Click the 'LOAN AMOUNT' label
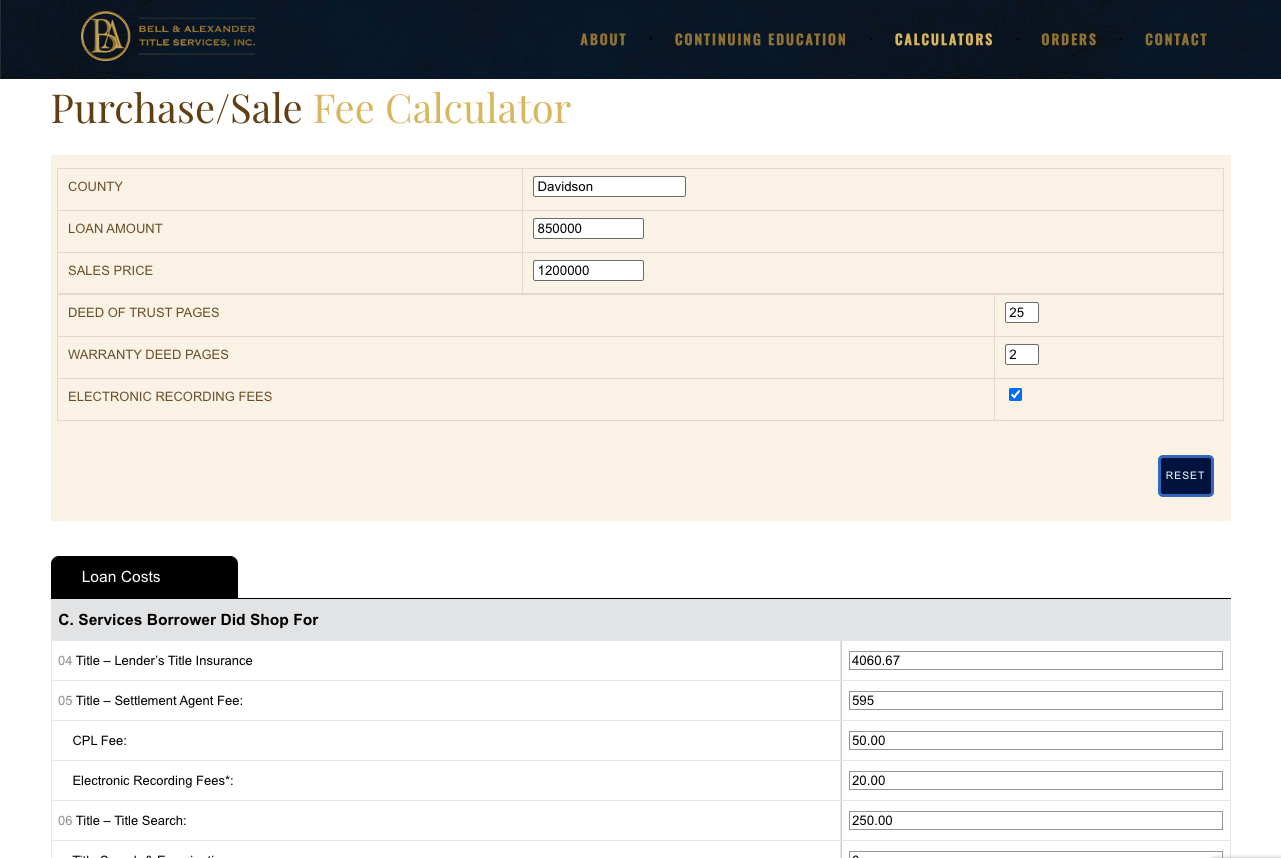Screen dimensions: 1281x858 click(x=115, y=229)
